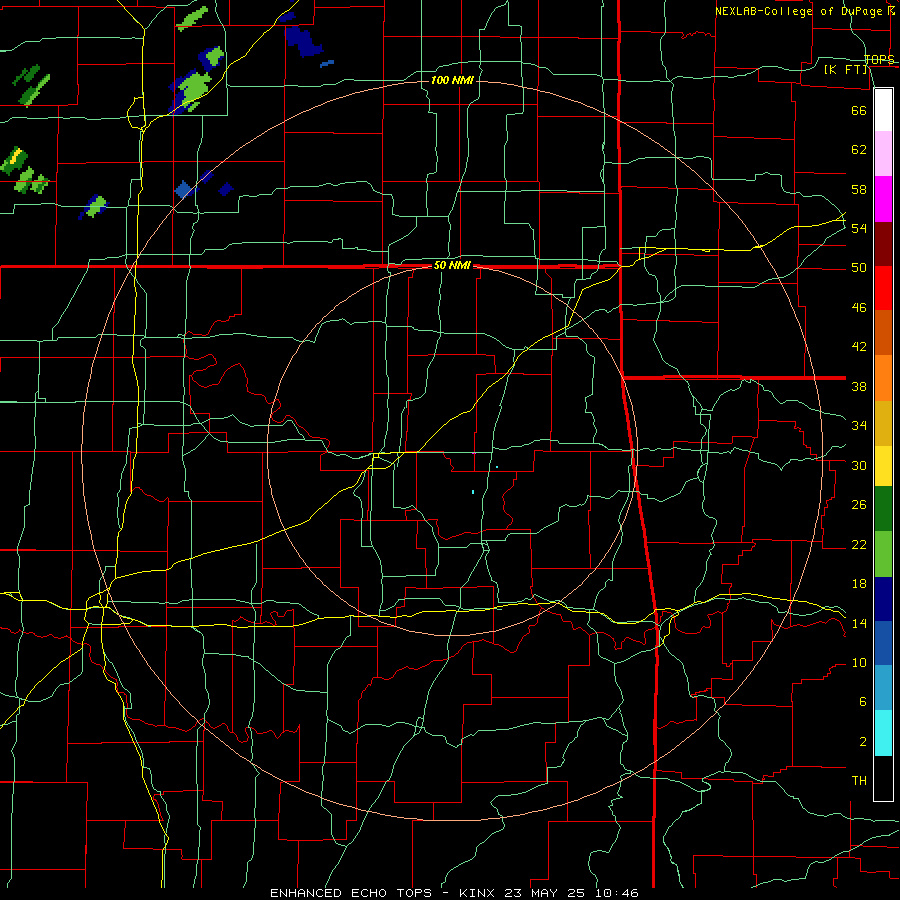This screenshot has height=900, width=900.
Task: Click the 26 legend value
Action: tap(859, 505)
